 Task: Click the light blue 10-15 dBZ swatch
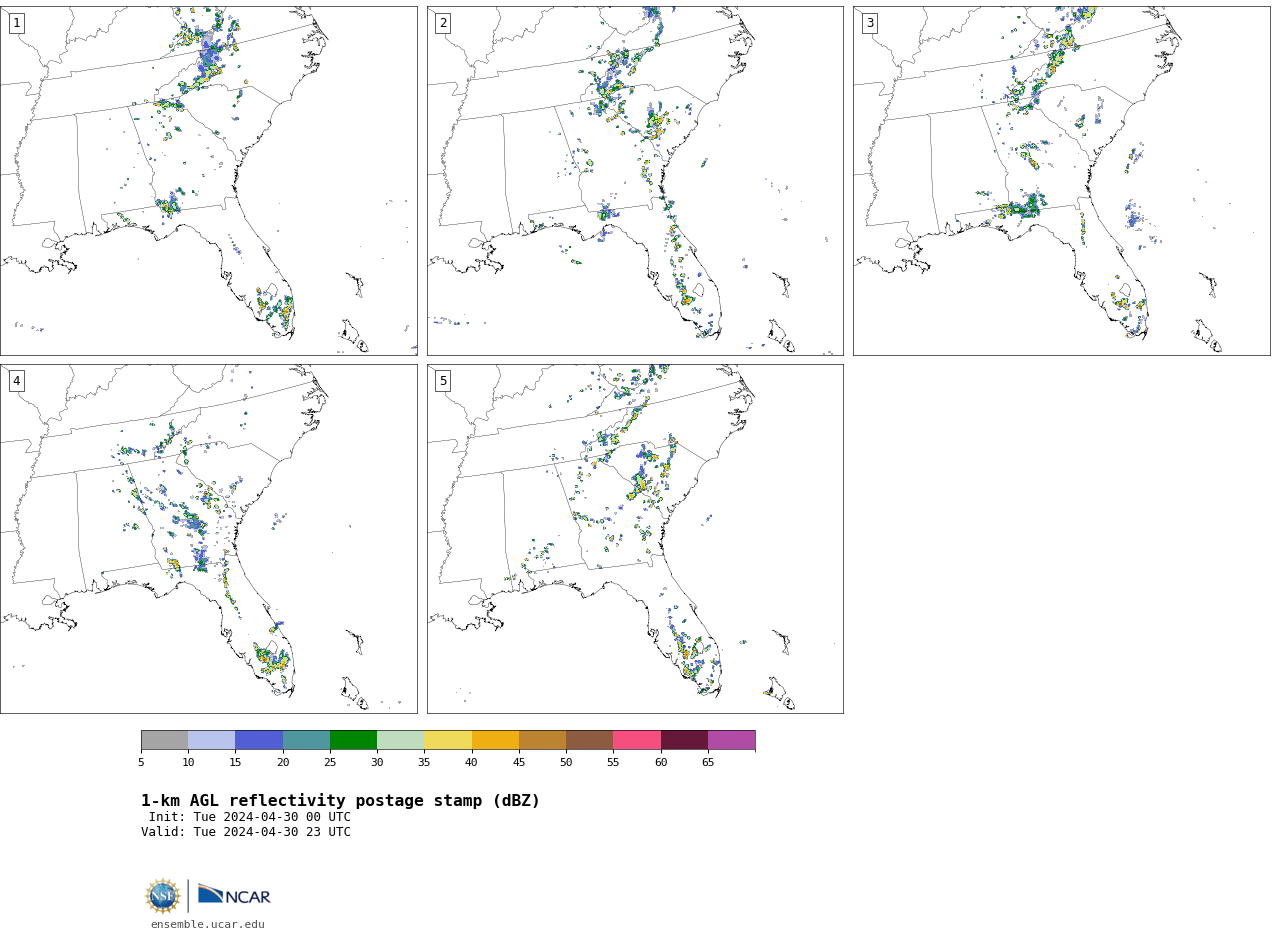pos(211,740)
